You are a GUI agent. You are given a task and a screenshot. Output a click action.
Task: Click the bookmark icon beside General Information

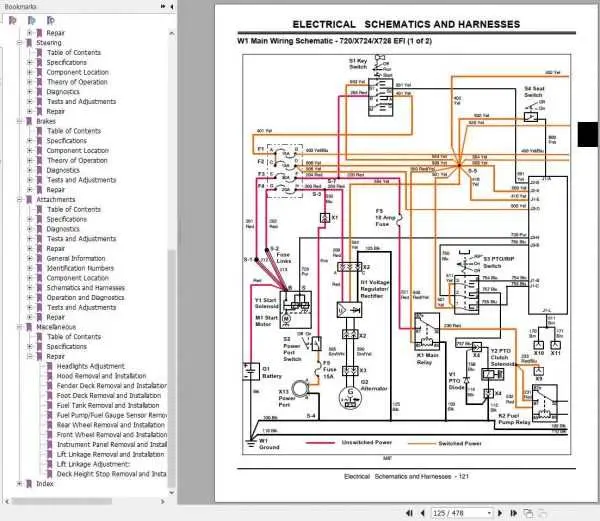[39, 259]
